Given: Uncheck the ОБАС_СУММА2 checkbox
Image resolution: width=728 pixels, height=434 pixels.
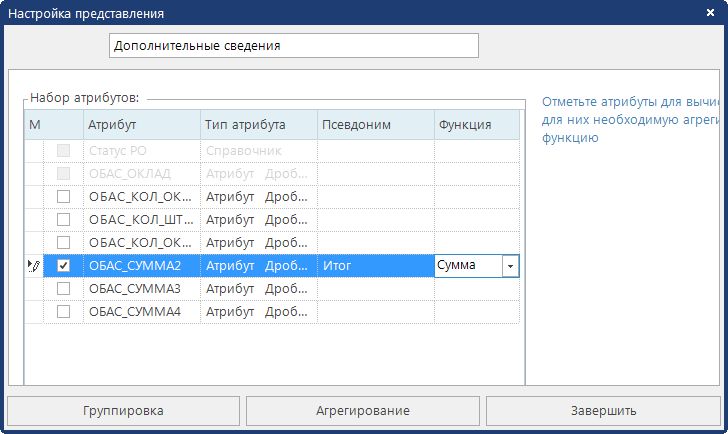Looking at the screenshot, I should click(x=64, y=266).
